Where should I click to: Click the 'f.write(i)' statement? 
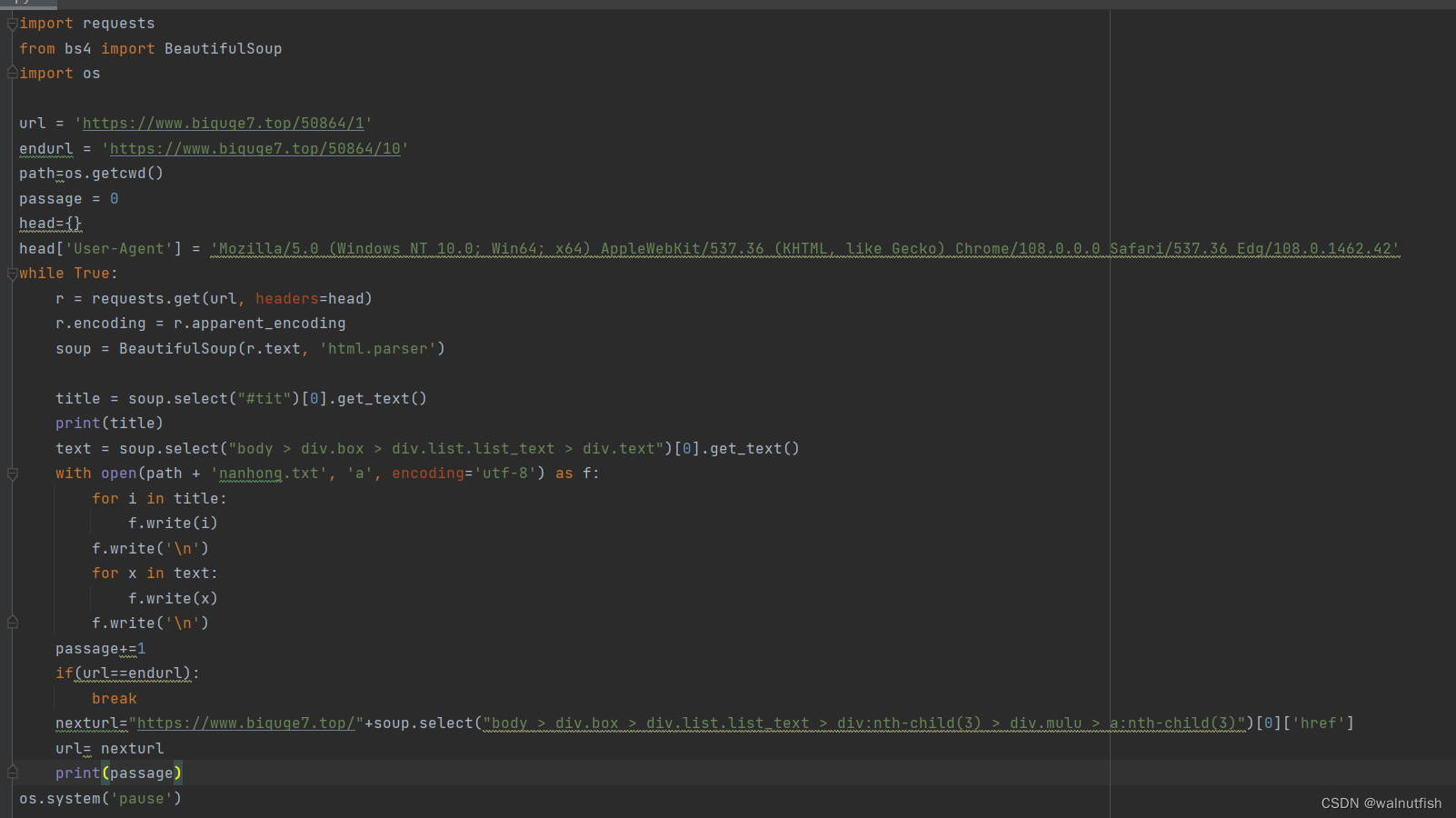click(x=173, y=524)
